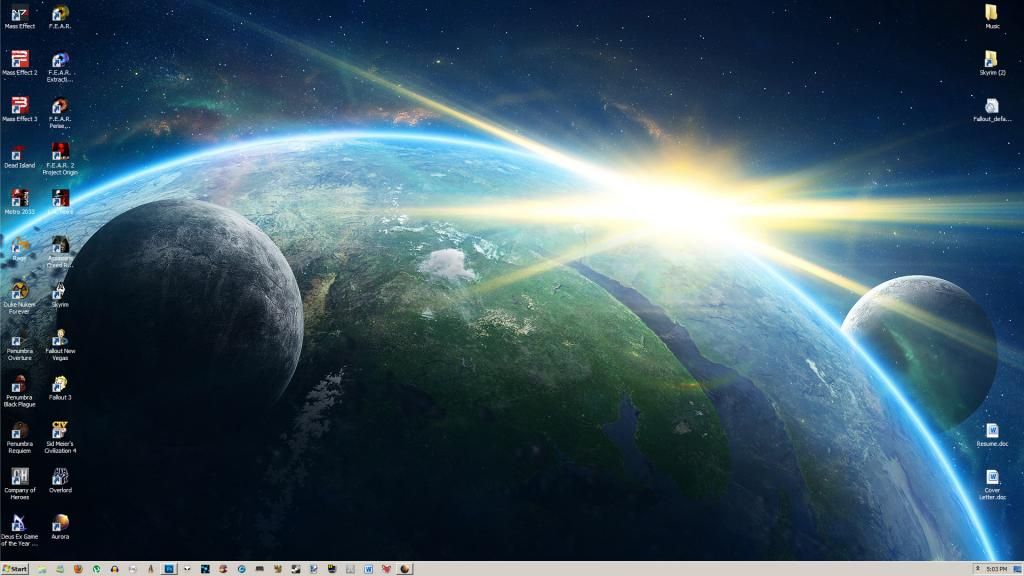Click the Metro 2033 game icon

pos(19,198)
